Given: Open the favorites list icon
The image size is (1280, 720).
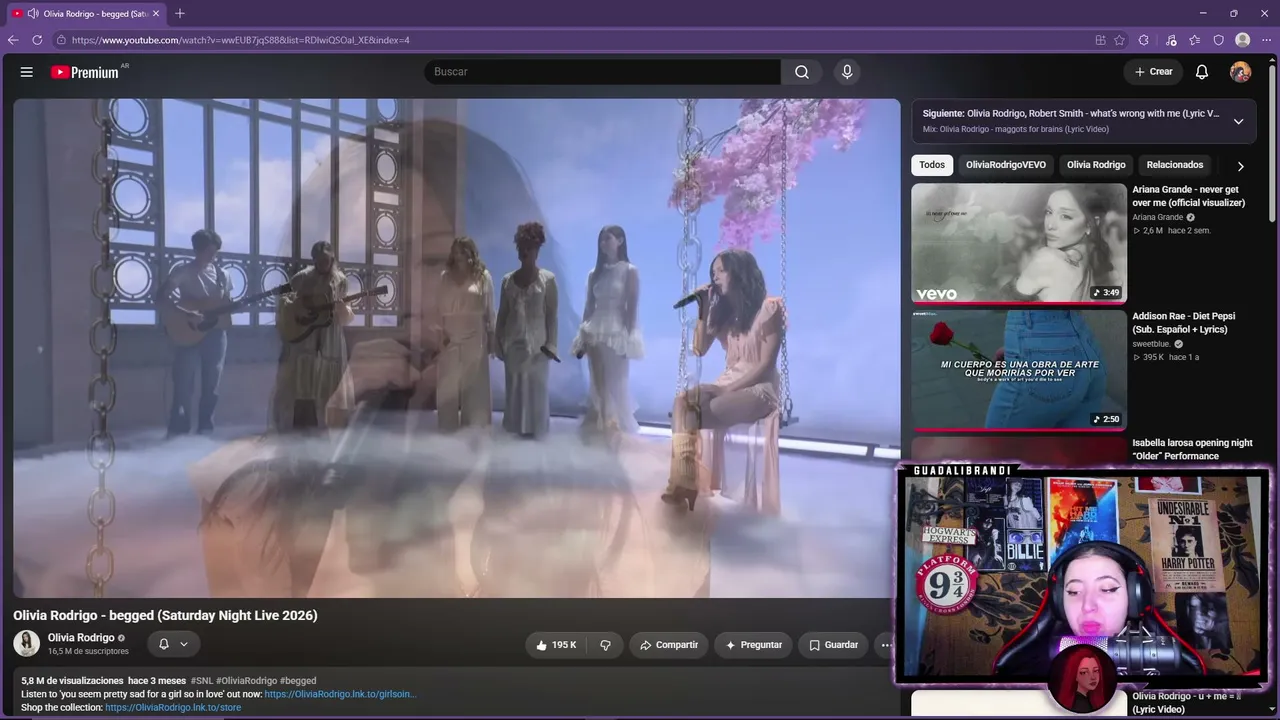Looking at the screenshot, I should pyautogui.click(x=1195, y=40).
